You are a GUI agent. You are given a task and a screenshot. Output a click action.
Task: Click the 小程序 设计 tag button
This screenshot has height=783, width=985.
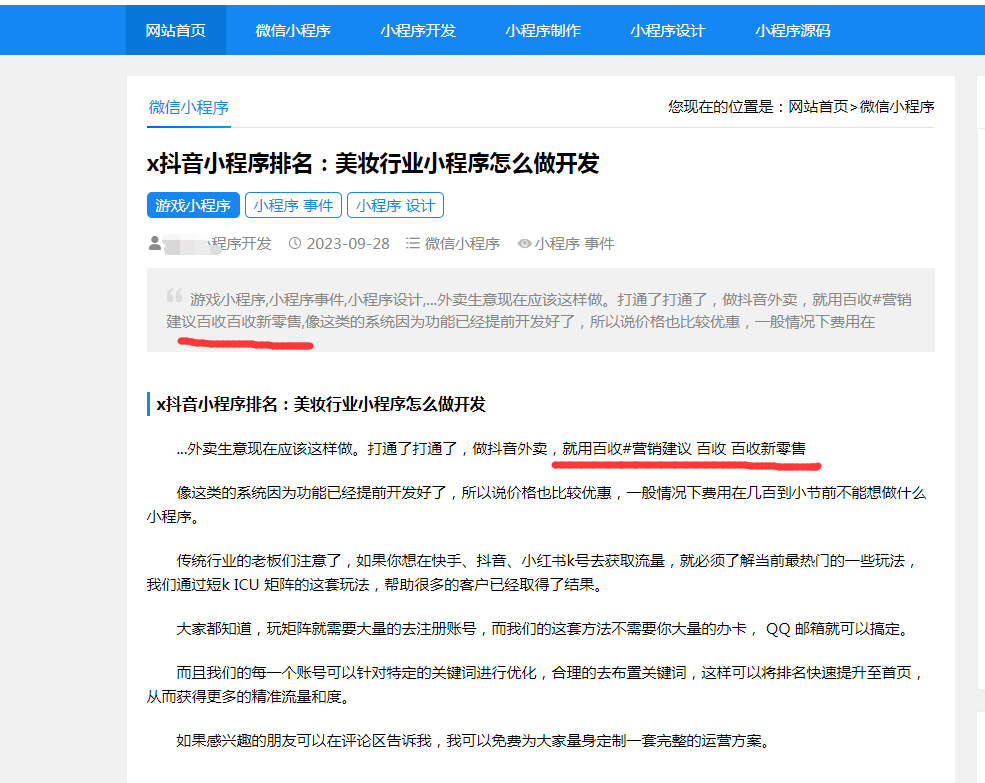coord(395,205)
